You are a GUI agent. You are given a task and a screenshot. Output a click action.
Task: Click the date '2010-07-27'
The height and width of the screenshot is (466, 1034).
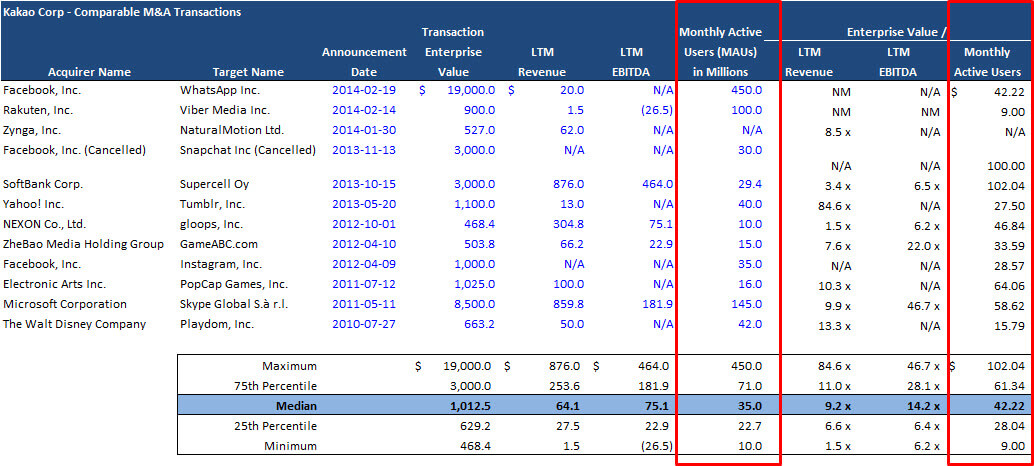[x=364, y=324]
